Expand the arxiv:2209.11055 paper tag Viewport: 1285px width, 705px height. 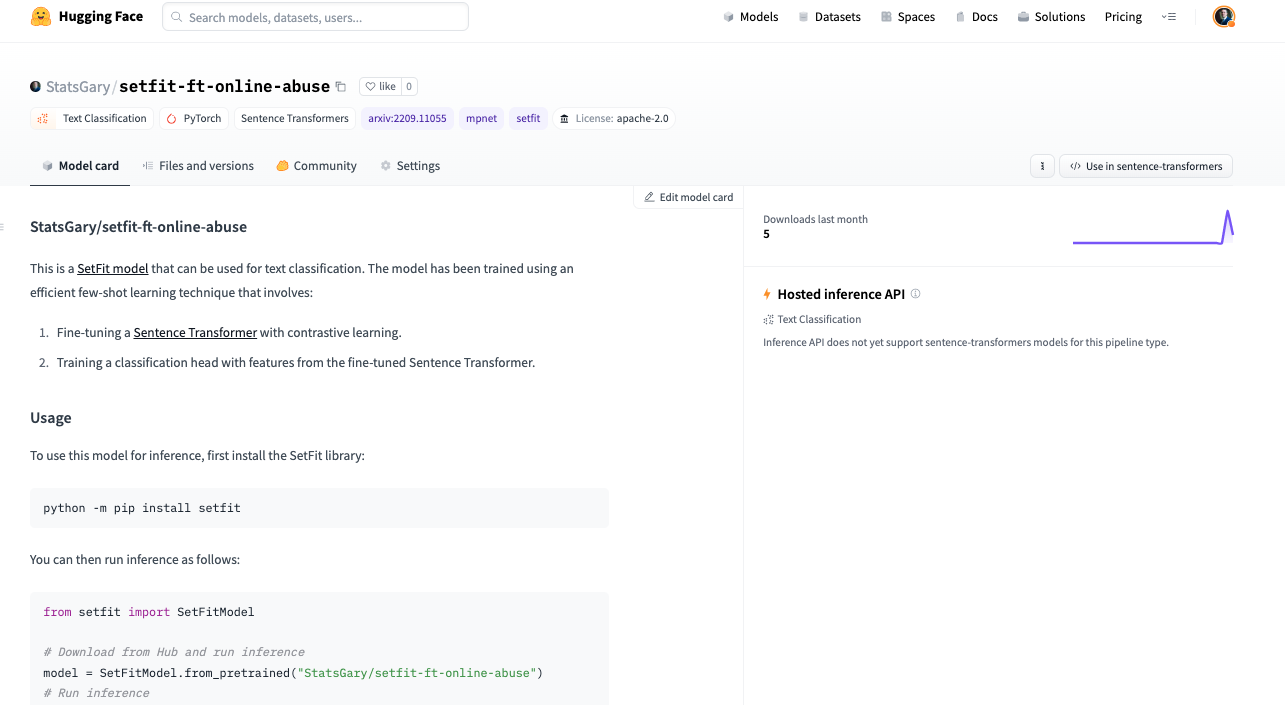click(407, 118)
